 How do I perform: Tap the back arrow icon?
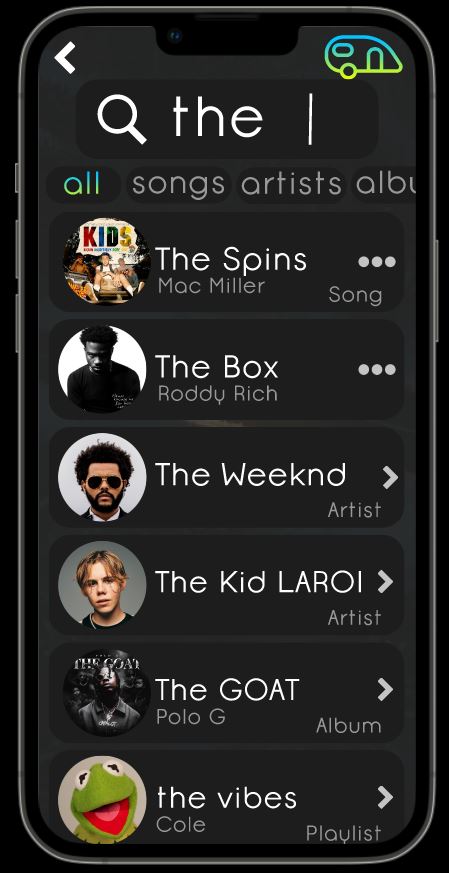coord(65,57)
